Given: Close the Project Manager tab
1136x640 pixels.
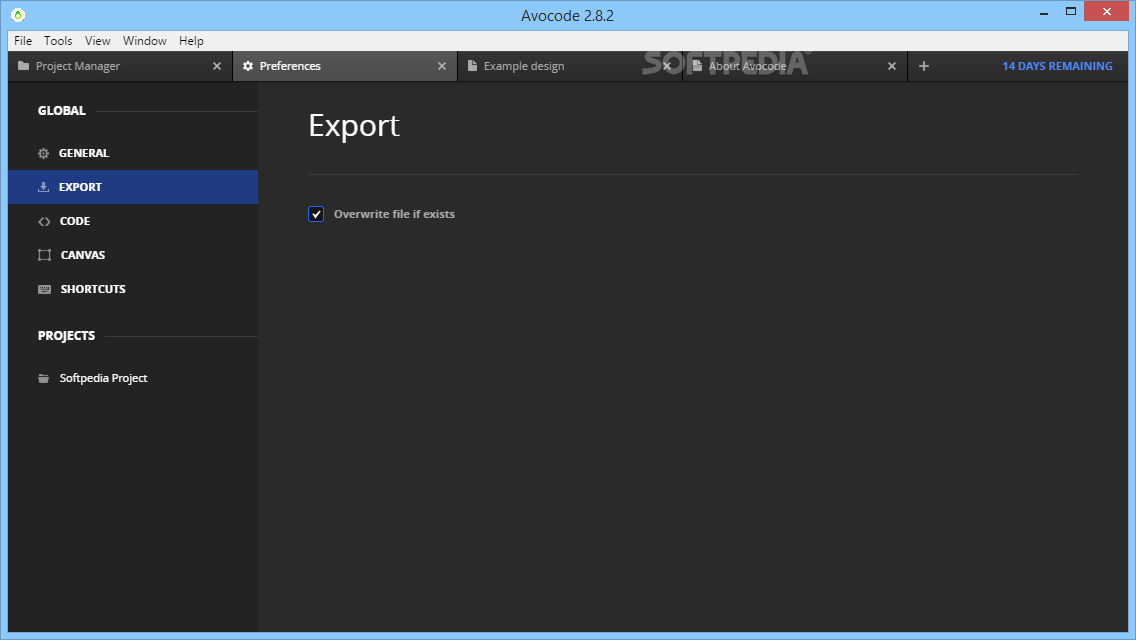Looking at the screenshot, I should 217,66.
